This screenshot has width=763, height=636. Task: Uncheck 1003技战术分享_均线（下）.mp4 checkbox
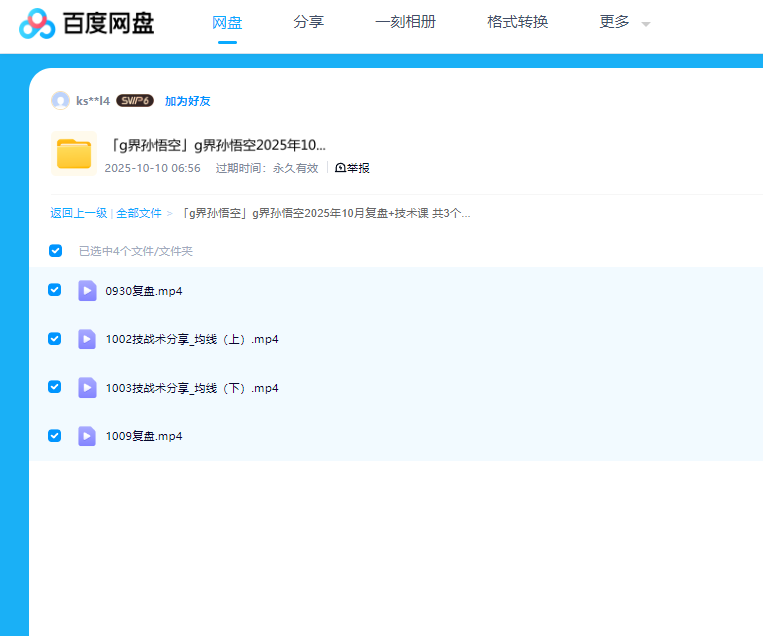pyautogui.click(x=55, y=387)
